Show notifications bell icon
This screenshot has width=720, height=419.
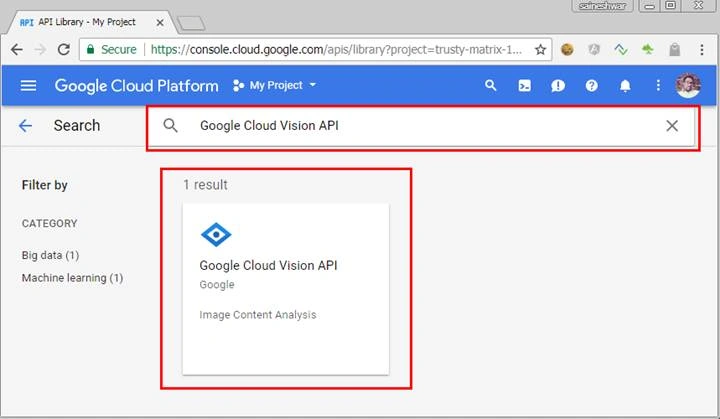click(625, 86)
